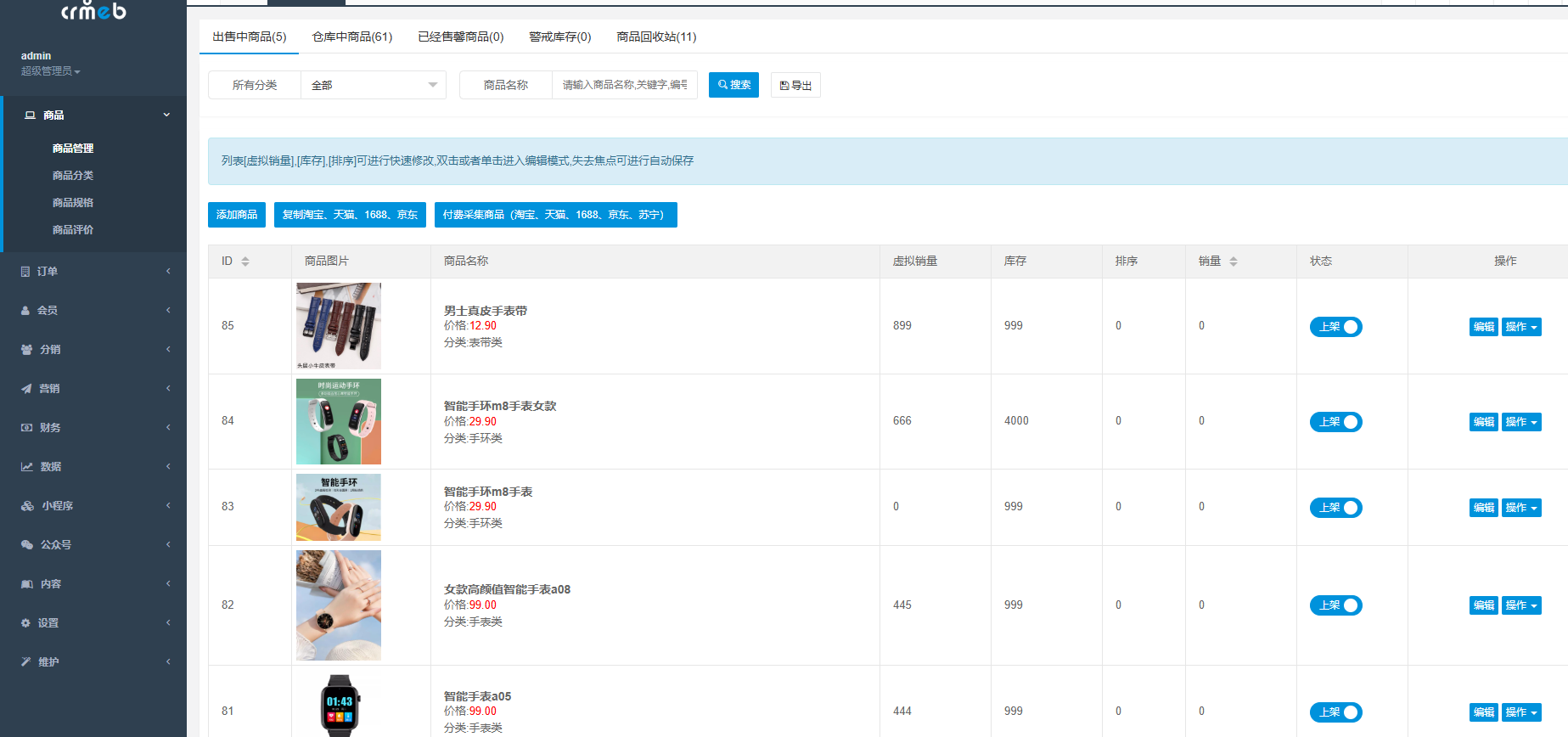Click the 设置 gear icon in sidebar
The image size is (1568, 737).
point(25,622)
